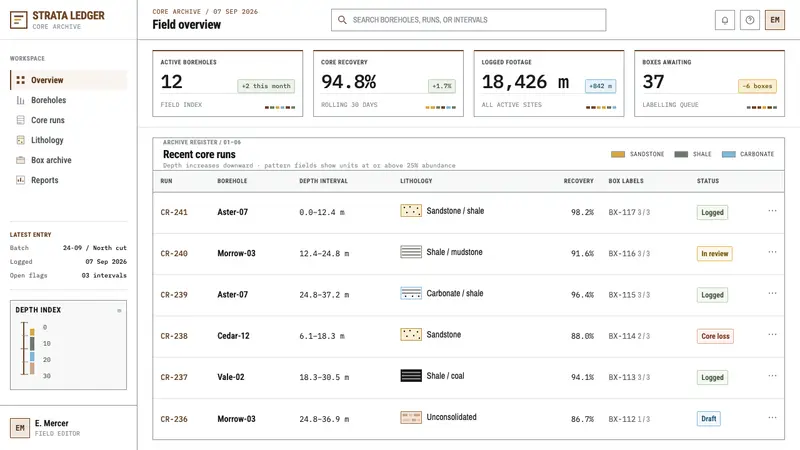Viewport: 800px width, 450px height.
Task: Sort by the Recovery column header
Action: (x=578, y=181)
